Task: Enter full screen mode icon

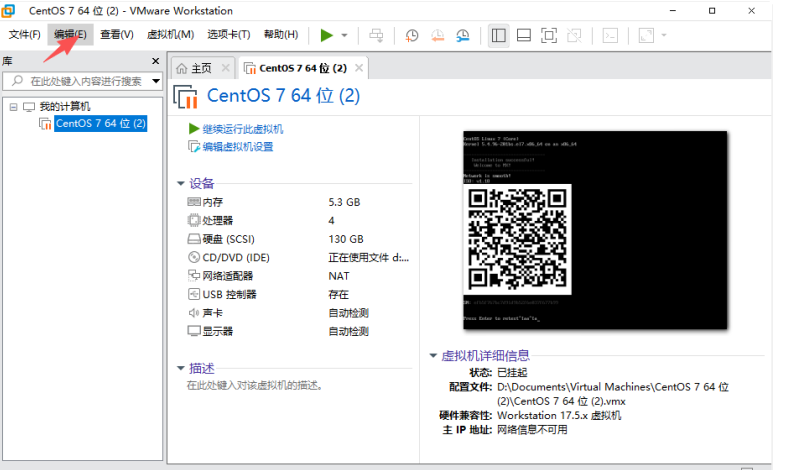Action: coord(549,35)
